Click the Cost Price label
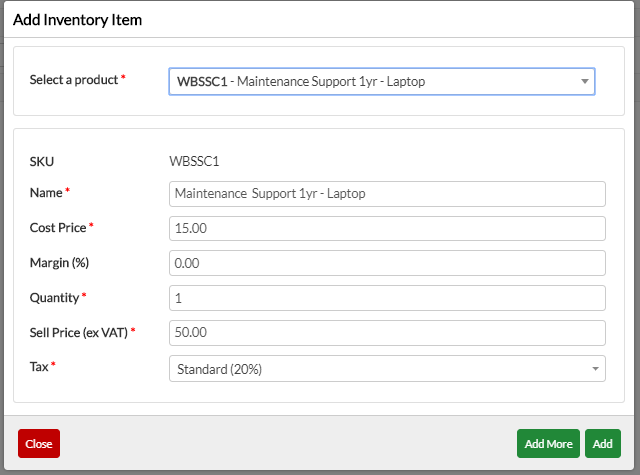 (58, 228)
